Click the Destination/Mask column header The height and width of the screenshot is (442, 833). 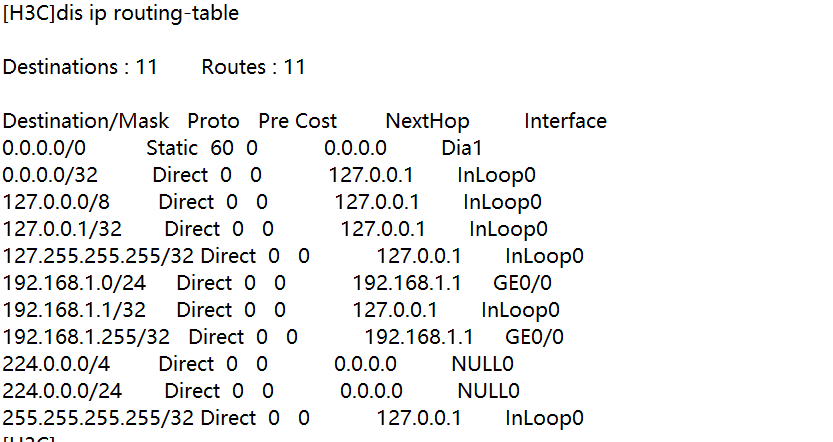(86, 122)
